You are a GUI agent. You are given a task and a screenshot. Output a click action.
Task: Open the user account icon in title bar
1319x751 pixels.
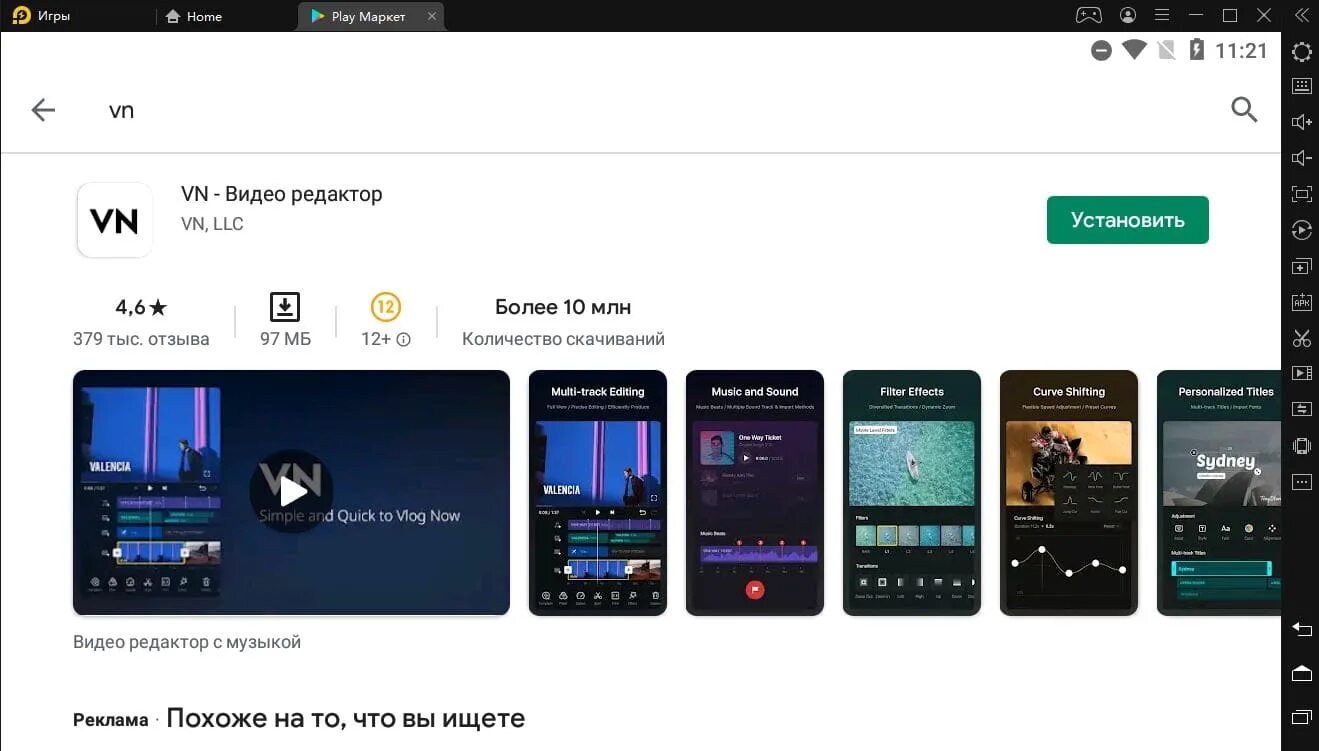(1128, 15)
